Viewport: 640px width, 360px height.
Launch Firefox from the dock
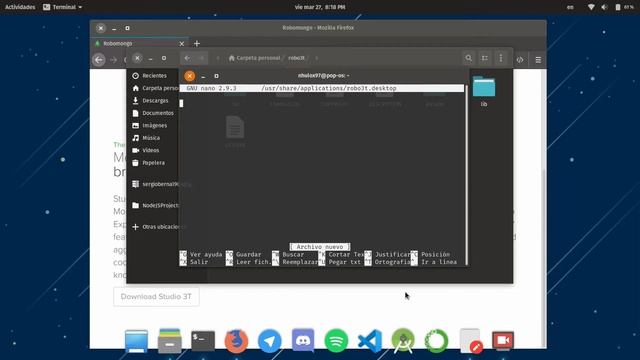236,340
